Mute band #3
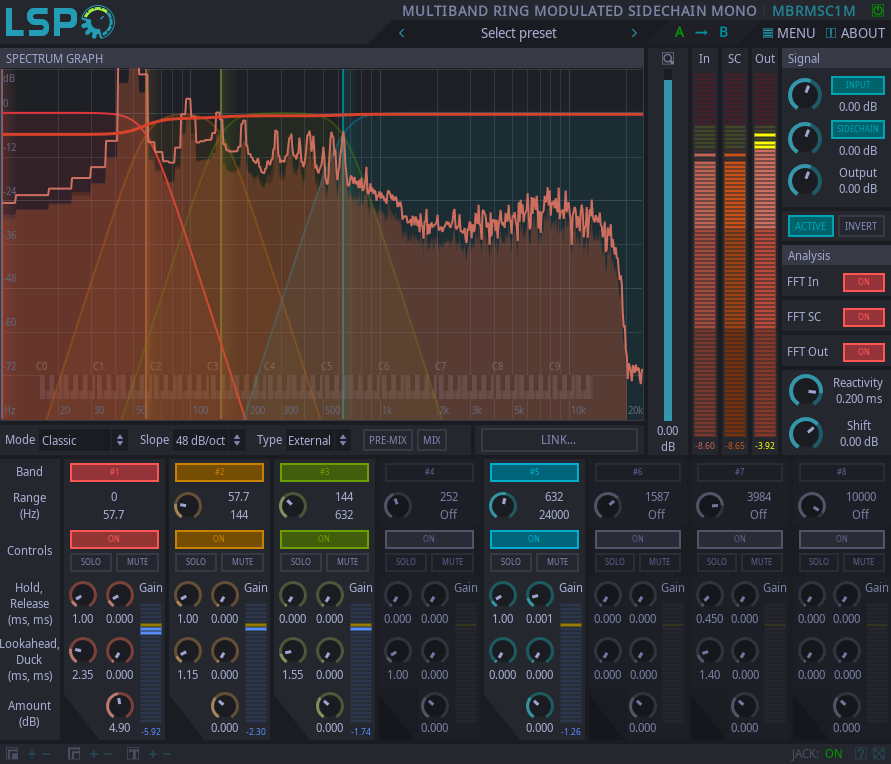 point(345,562)
